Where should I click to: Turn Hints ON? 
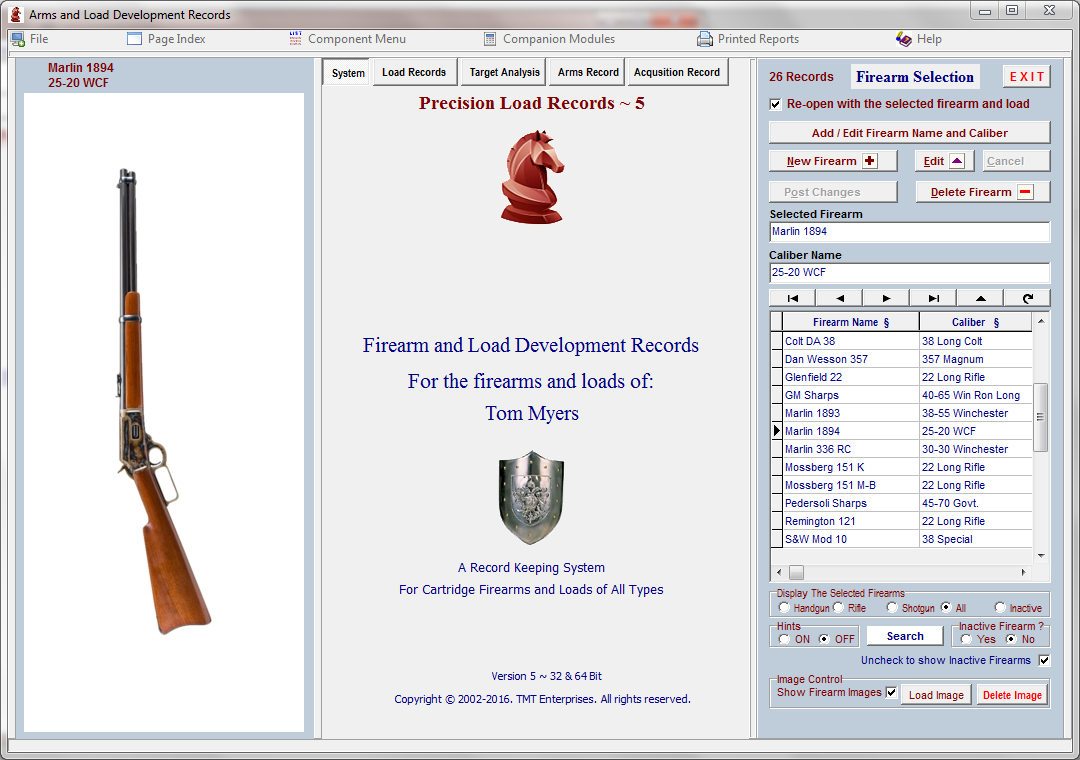(784, 639)
